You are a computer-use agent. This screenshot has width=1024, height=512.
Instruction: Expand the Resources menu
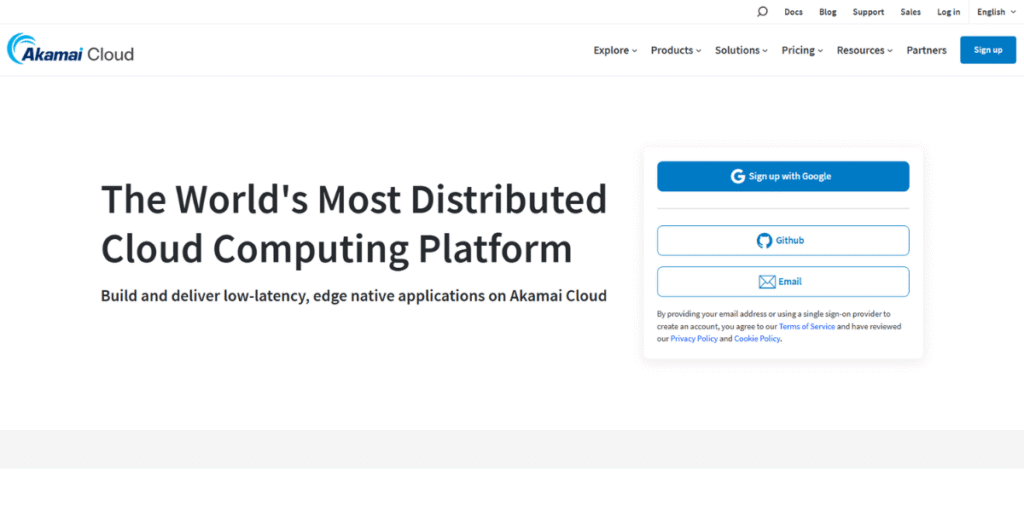[865, 50]
